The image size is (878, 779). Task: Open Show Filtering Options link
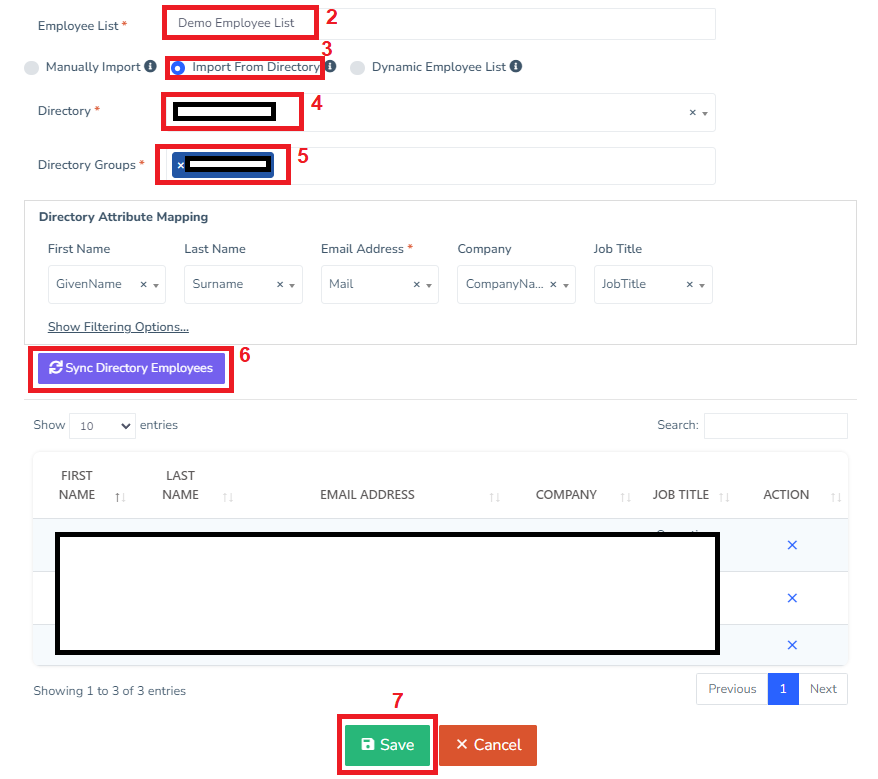118,327
